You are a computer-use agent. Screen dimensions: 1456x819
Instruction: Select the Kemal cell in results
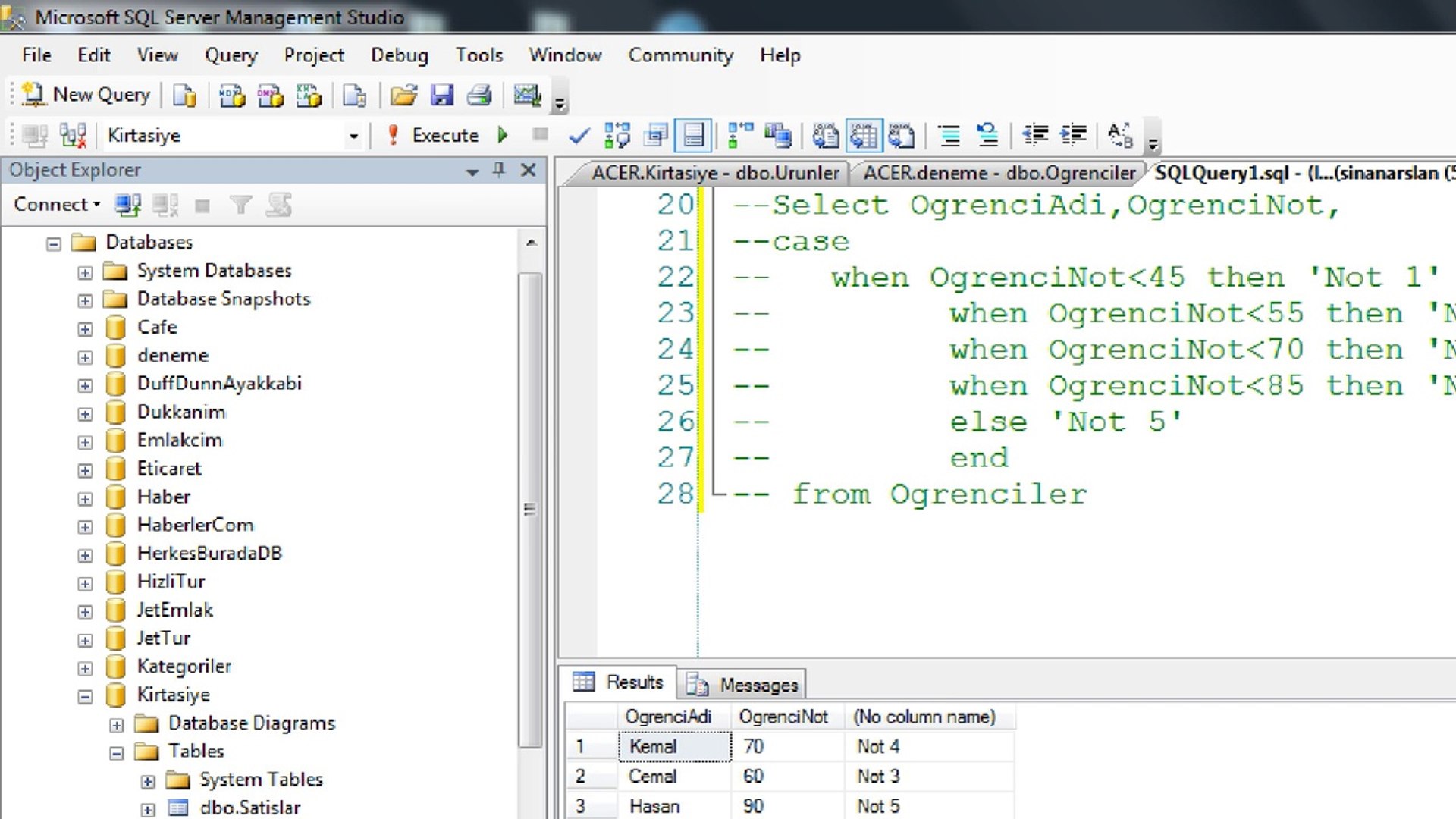pyautogui.click(x=675, y=746)
